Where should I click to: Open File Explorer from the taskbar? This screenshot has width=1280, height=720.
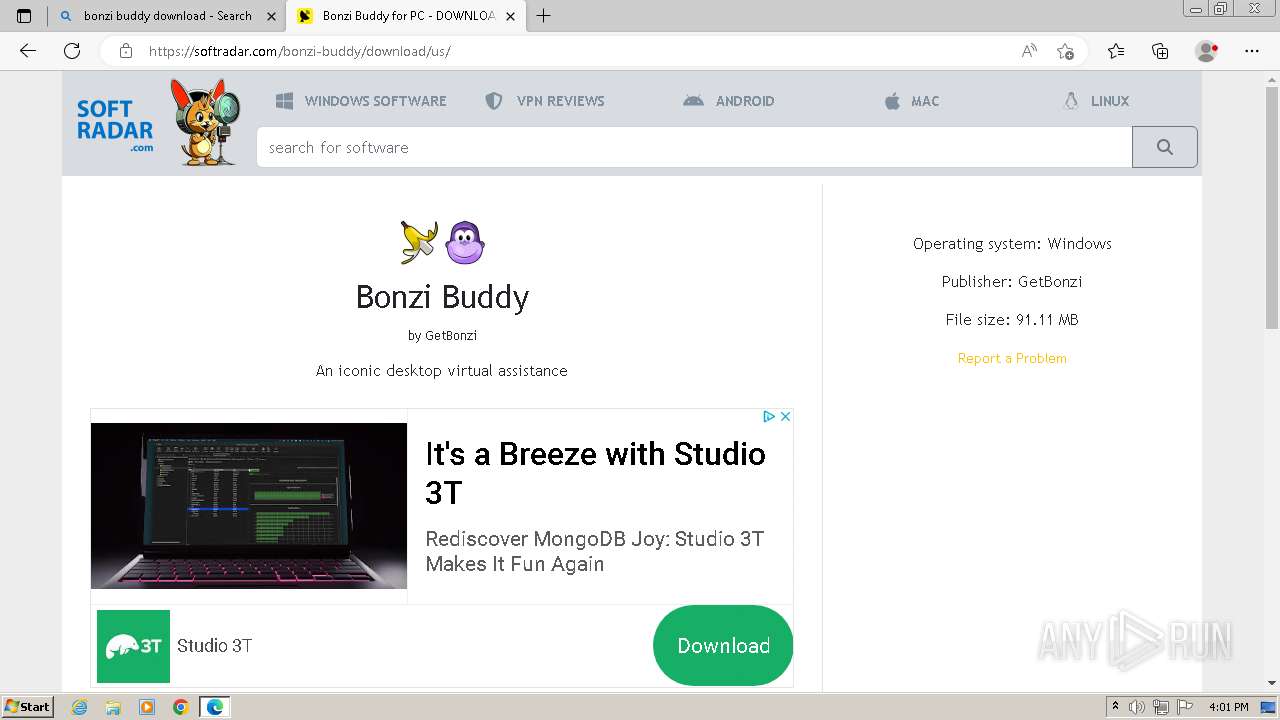pyautogui.click(x=113, y=707)
